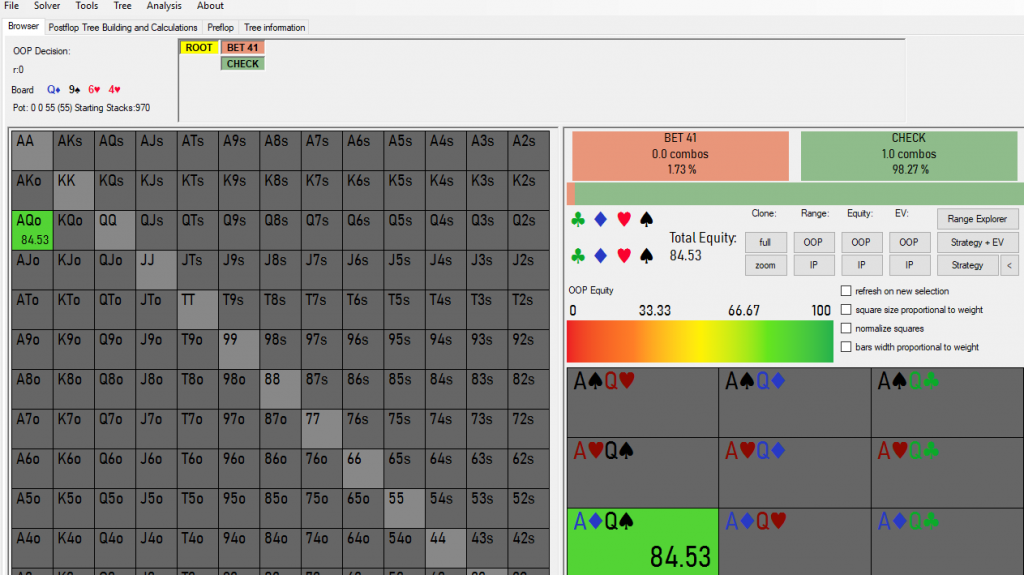Select the A♠Q♣ combo cell
Screen dimensions: 1024x575
click(948, 402)
